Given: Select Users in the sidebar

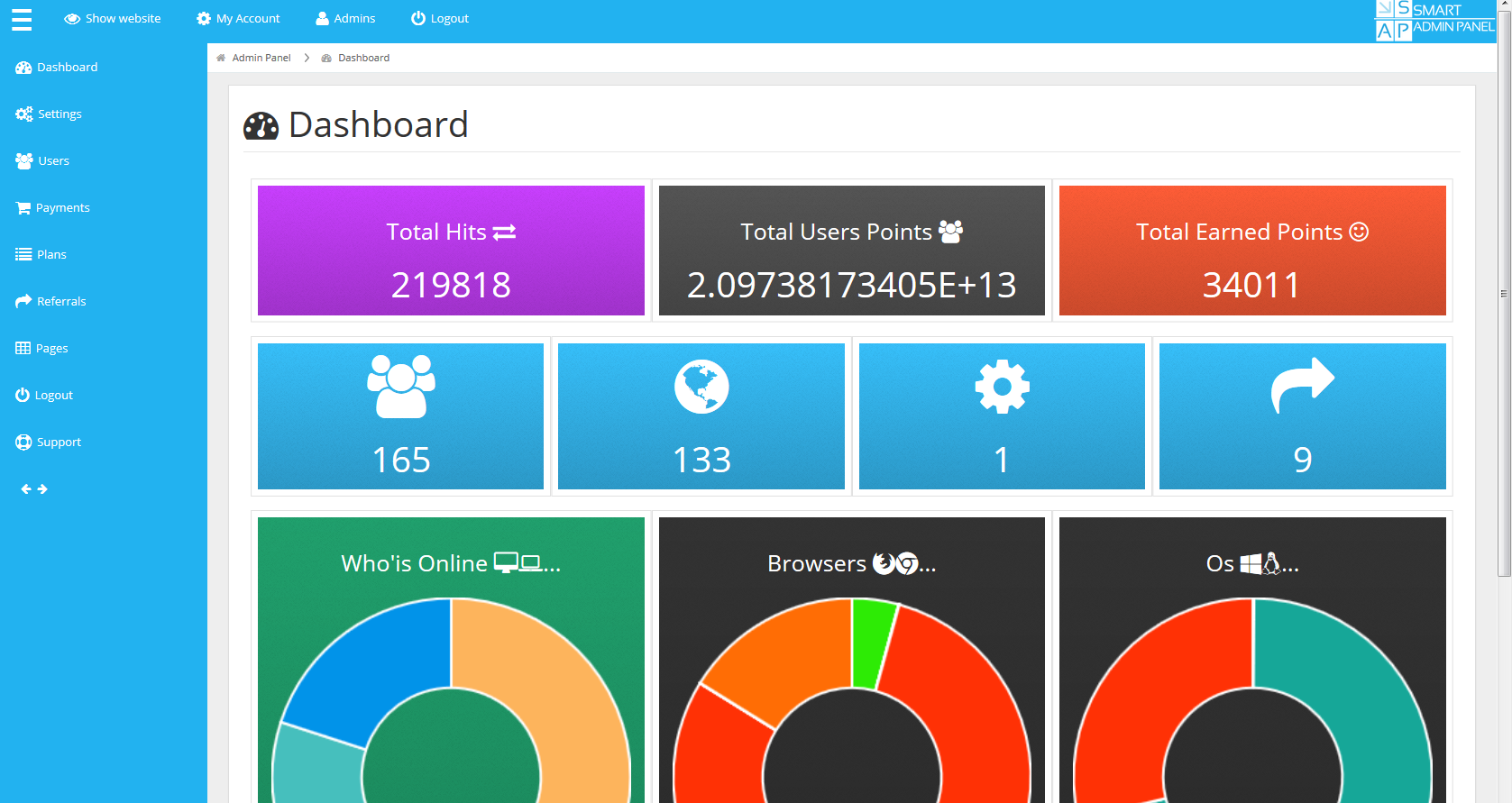Looking at the screenshot, I should (43, 161).
